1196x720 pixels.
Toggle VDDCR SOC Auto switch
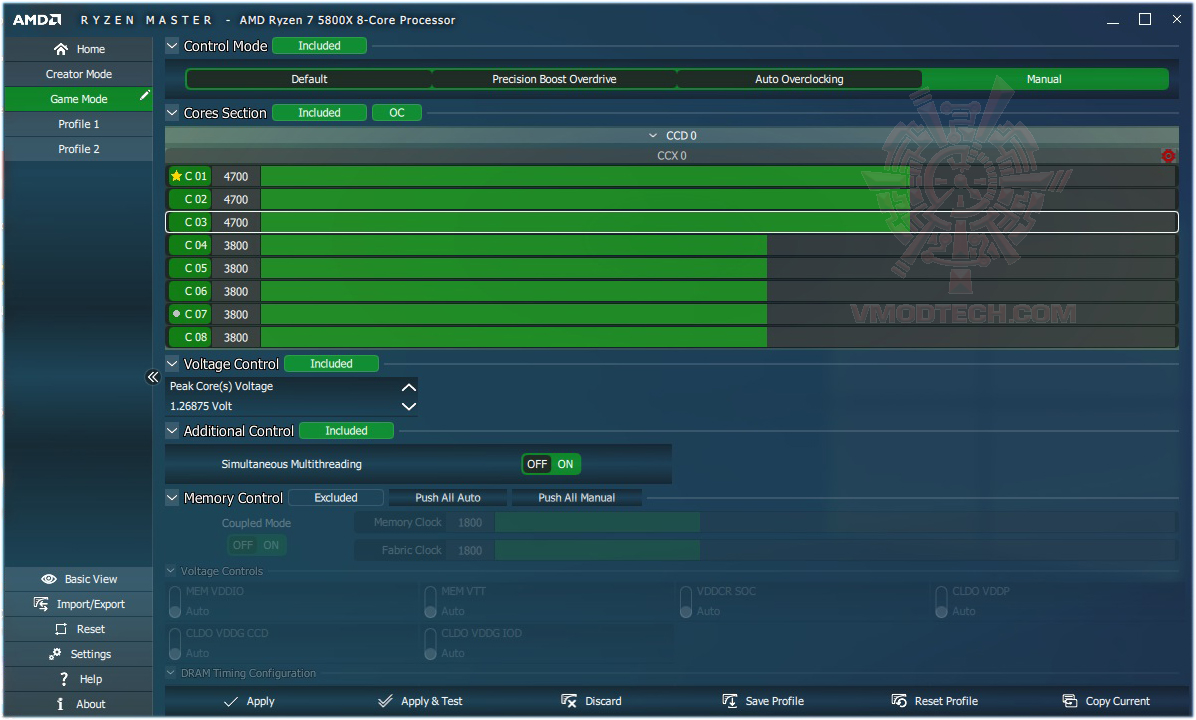point(686,602)
